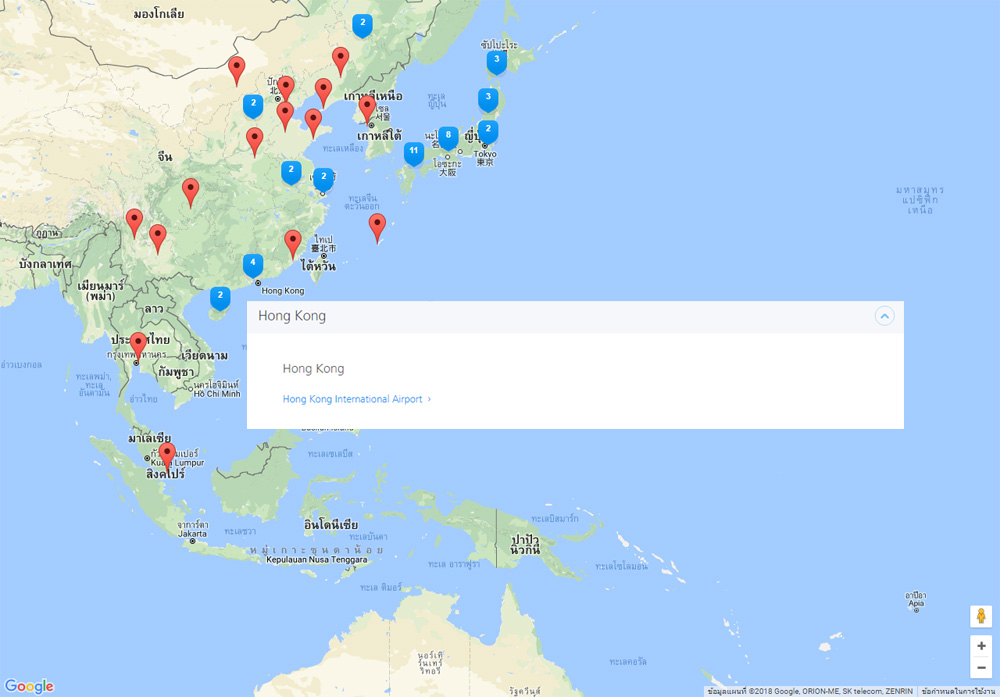Open the cluster marker labeled 3 near Sapporo

click(496, 61)
